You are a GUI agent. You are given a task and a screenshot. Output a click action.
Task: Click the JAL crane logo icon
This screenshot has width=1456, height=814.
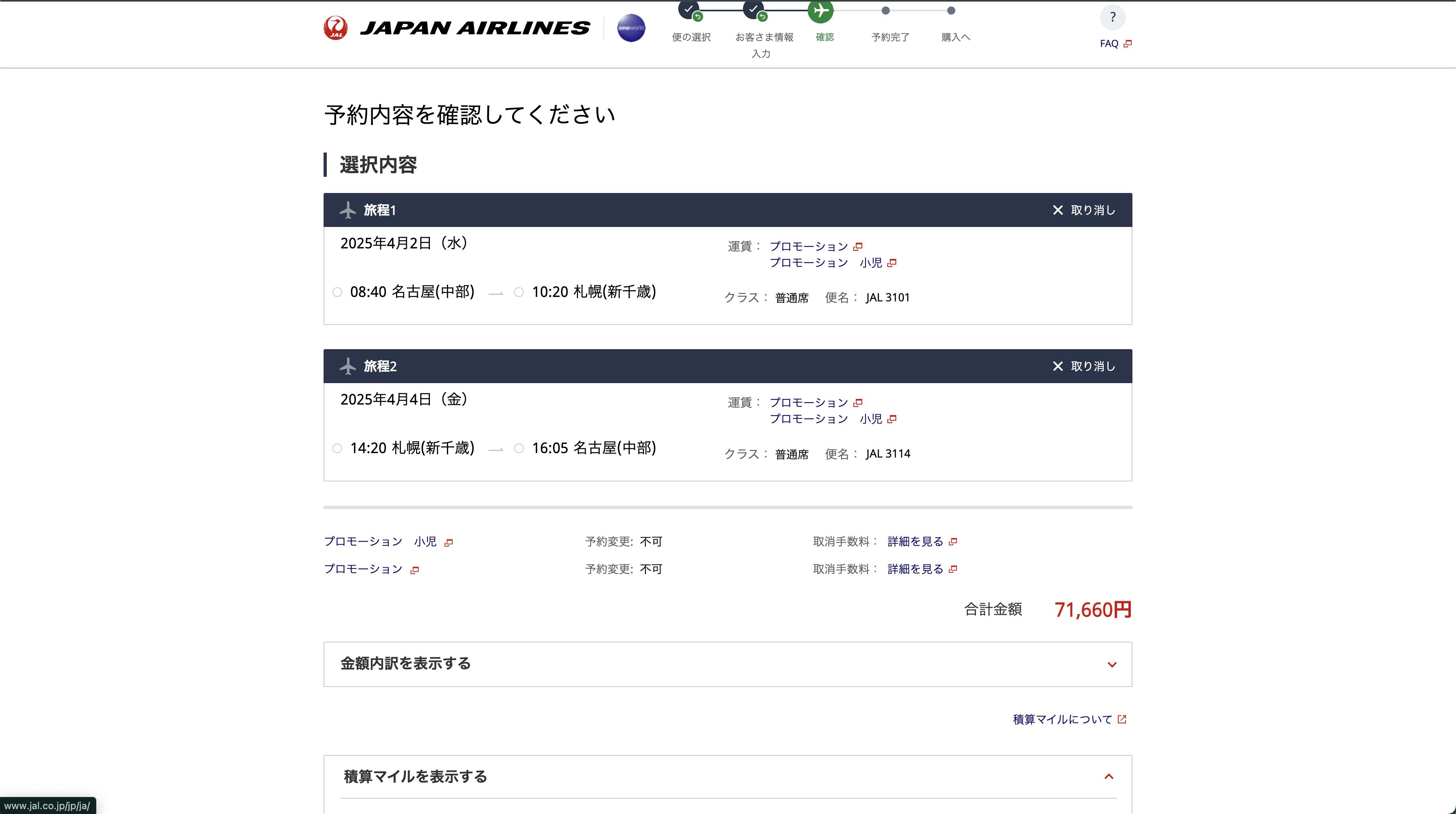click(335, 28)
